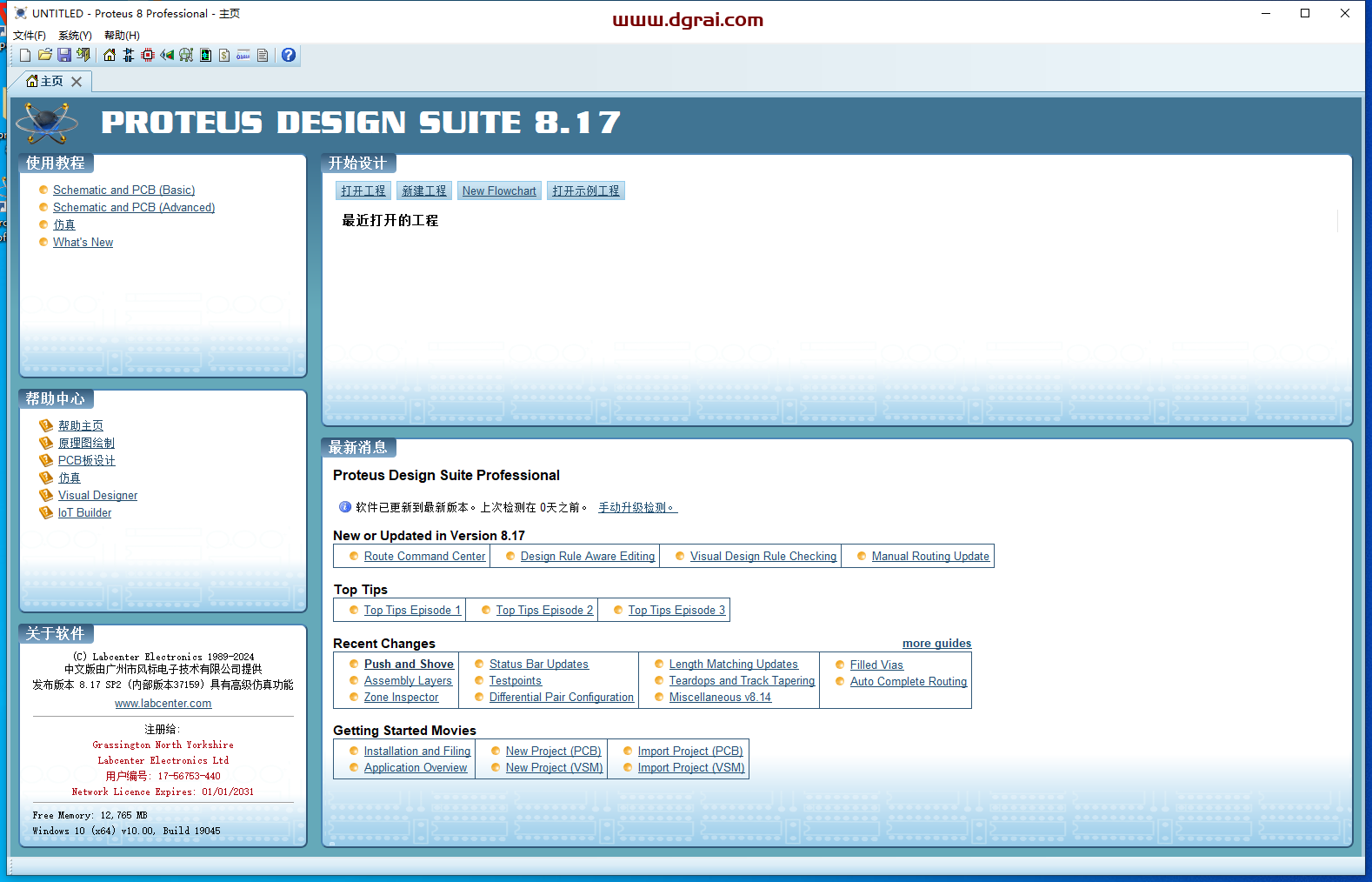Open Design Explorer toolbar icon
Image resolution: width=1372 pixels, height=882 pixels.
pos(205,56)
